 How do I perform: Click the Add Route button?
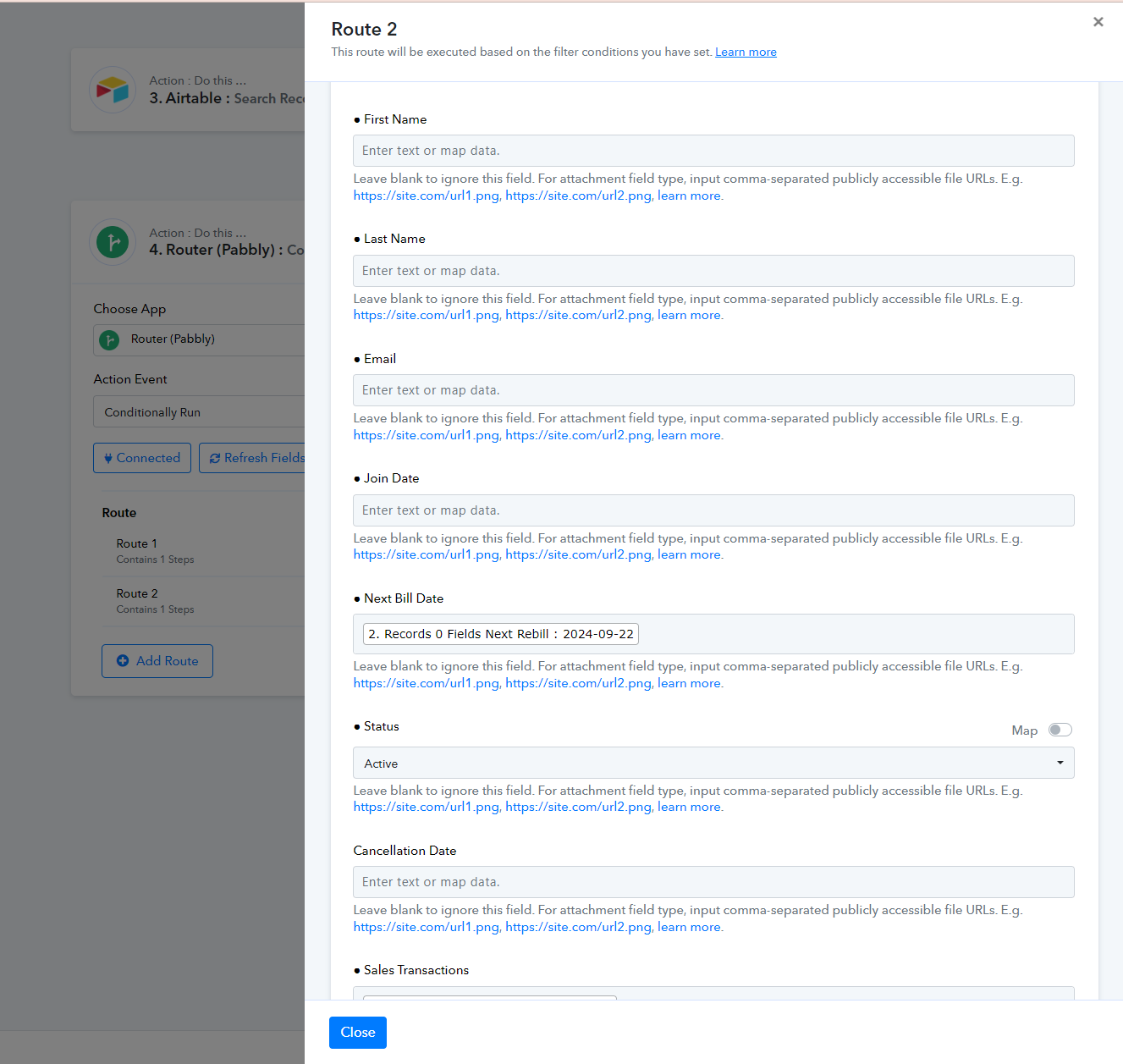157,661
